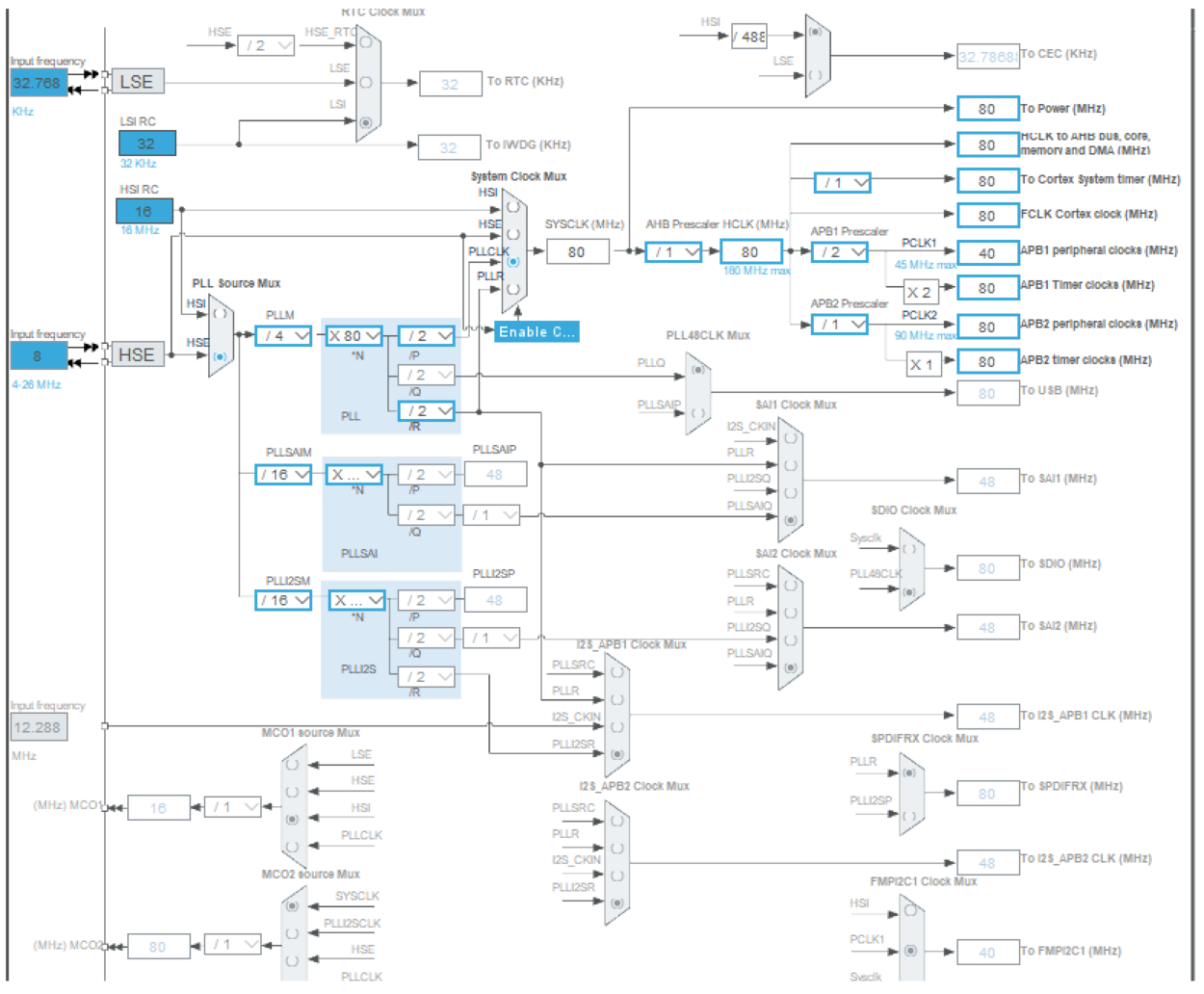Open the MCO1 divider dropdown showing /1
Image resolution: width=1204 pixels, height=994 pixels.
click(232, 807)
